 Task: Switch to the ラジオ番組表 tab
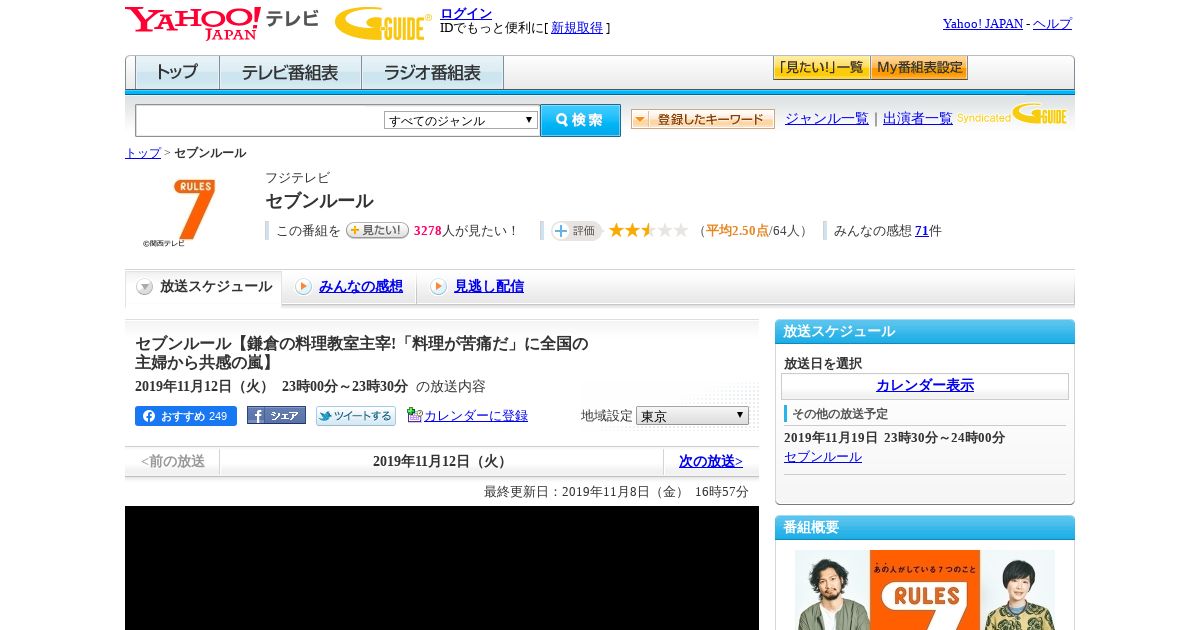click(x=432, y=73)
